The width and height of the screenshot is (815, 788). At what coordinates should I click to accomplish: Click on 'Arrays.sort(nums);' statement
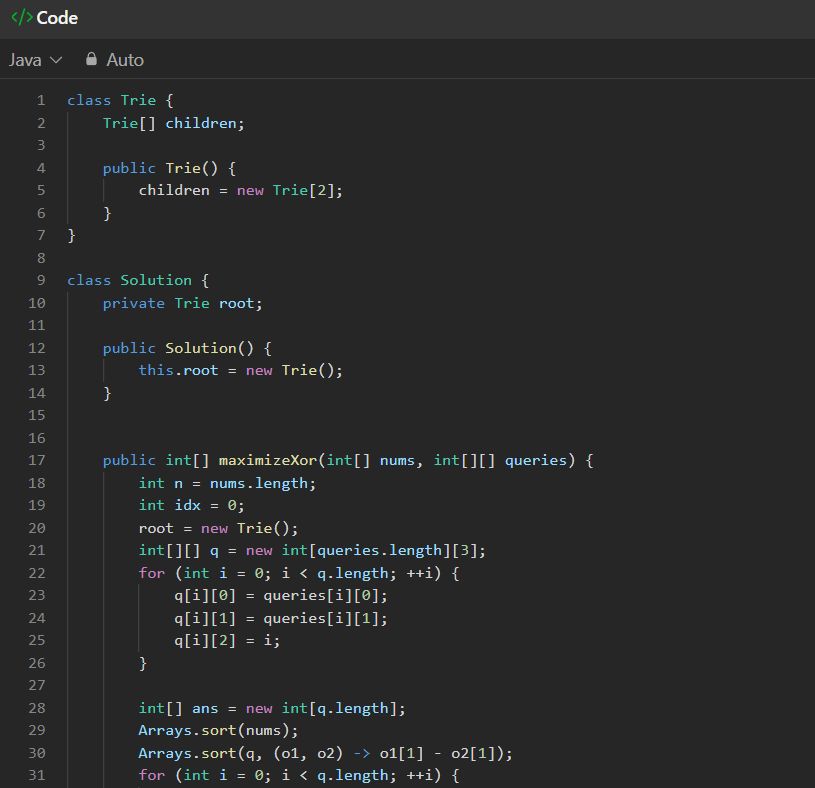click(x=218, y=730)
